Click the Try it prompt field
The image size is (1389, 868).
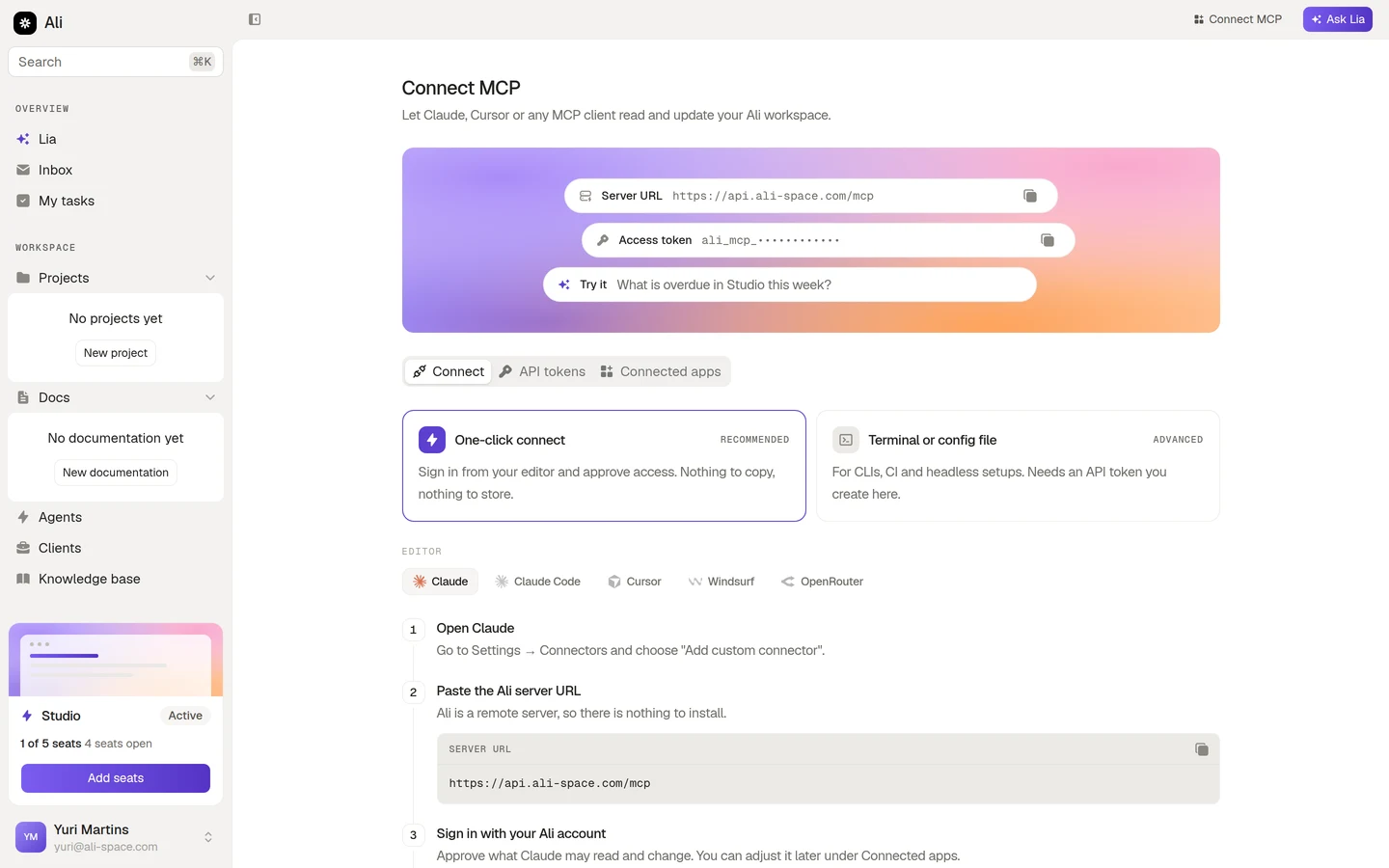point(790,285)
